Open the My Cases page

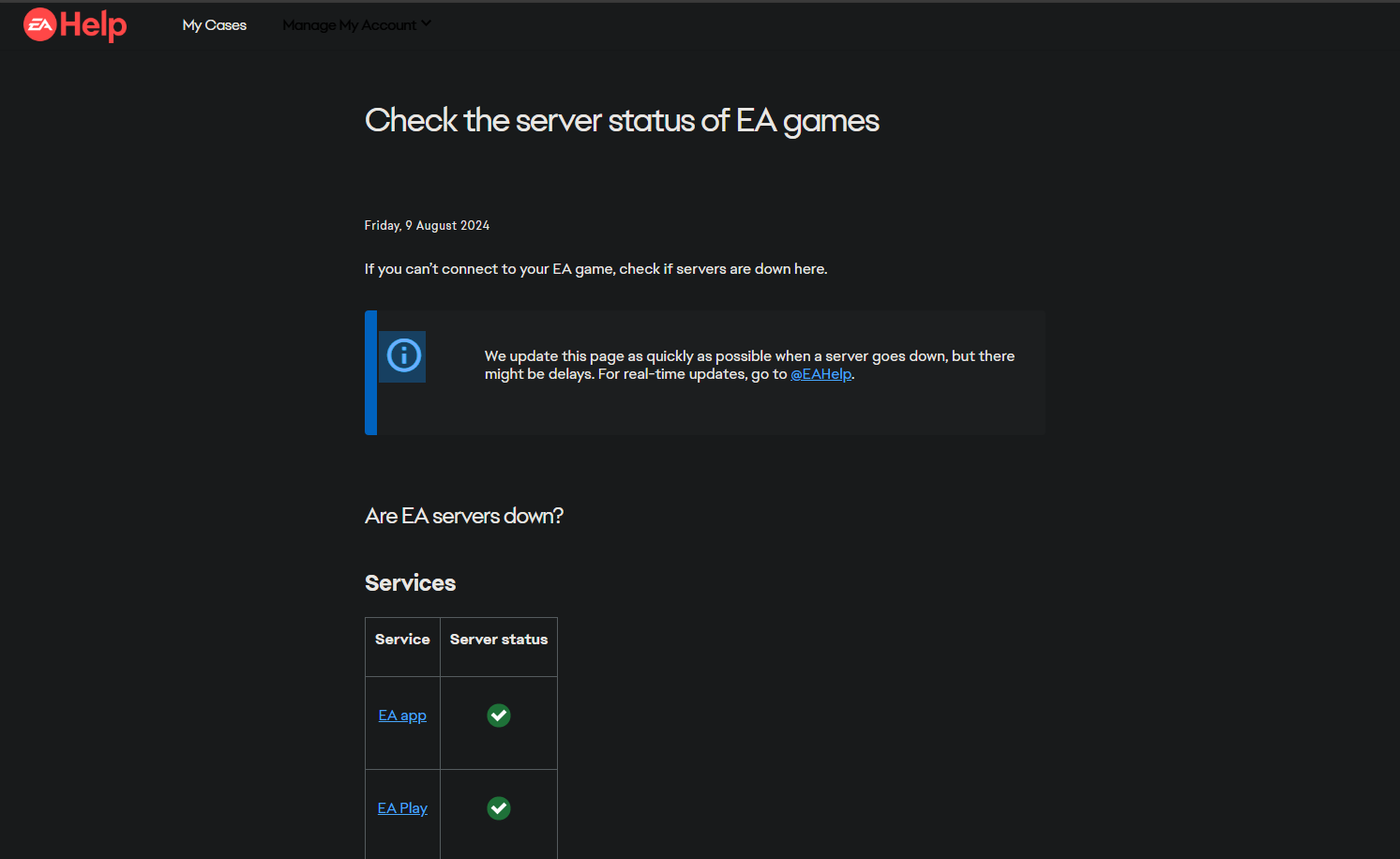[215, 25]
